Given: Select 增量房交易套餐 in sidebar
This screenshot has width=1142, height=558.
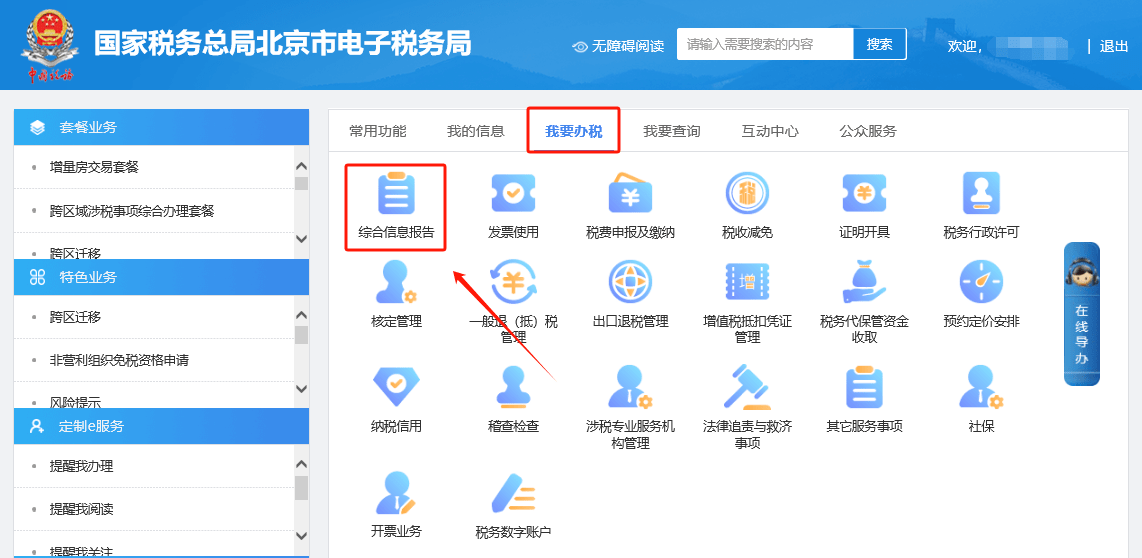Looking at the screenshot, I should click(x=94, y=167).
